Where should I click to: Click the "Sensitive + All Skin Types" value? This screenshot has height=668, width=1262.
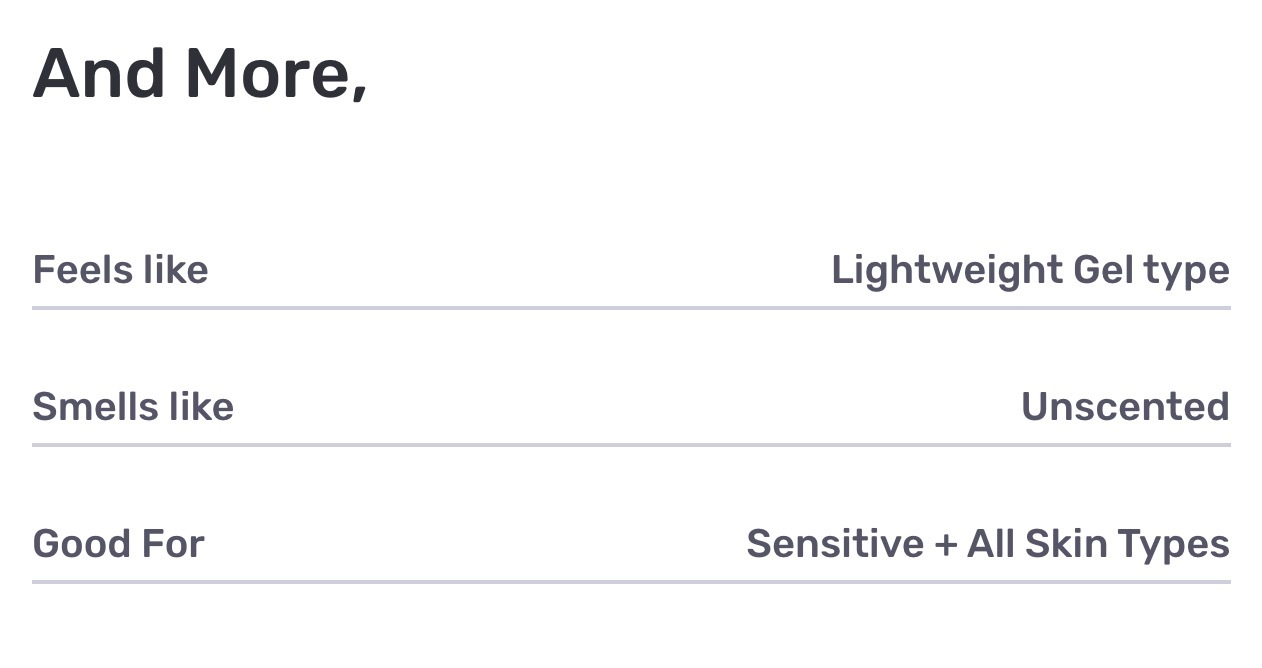click(988, 545)
